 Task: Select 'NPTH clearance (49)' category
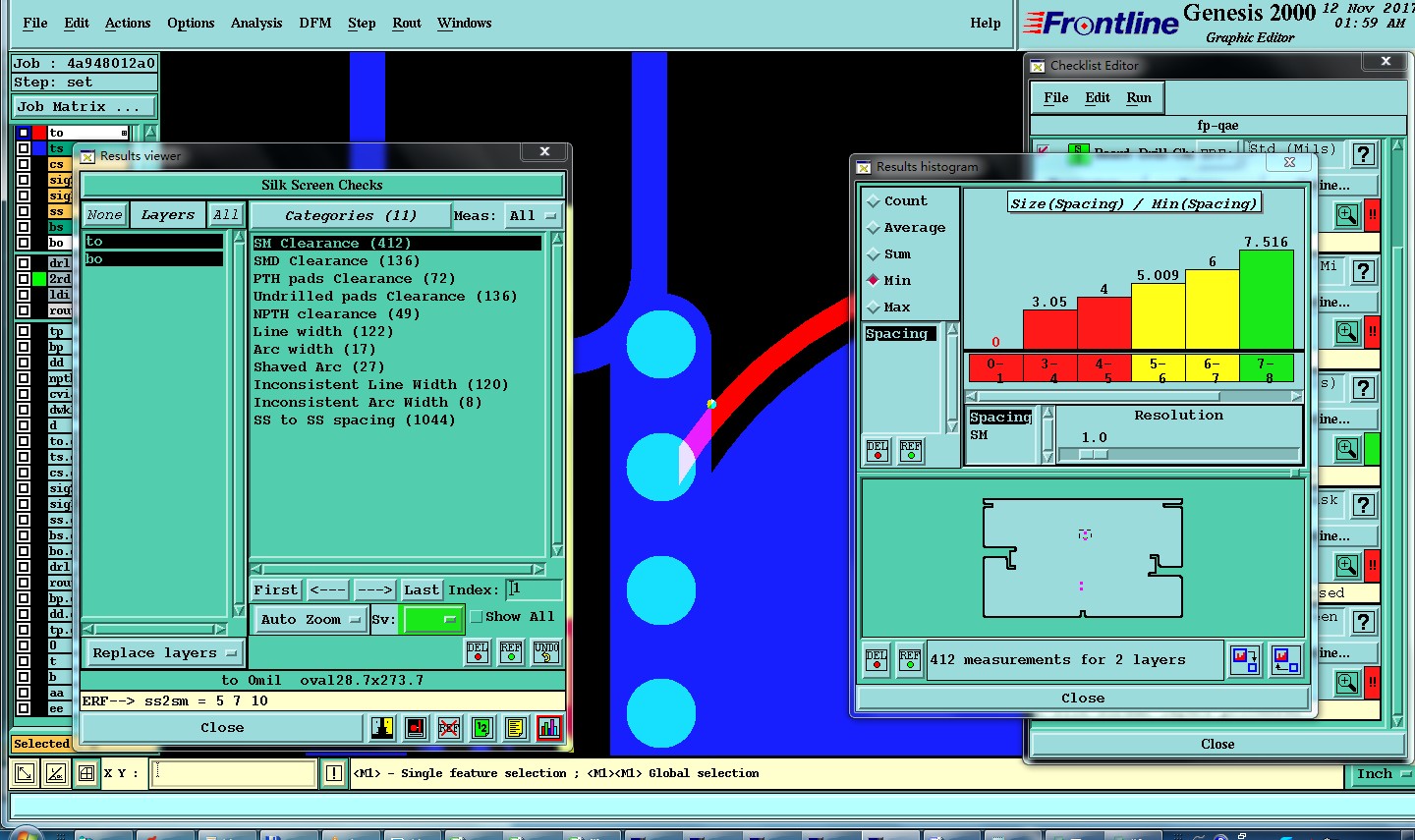coord(337,313)
